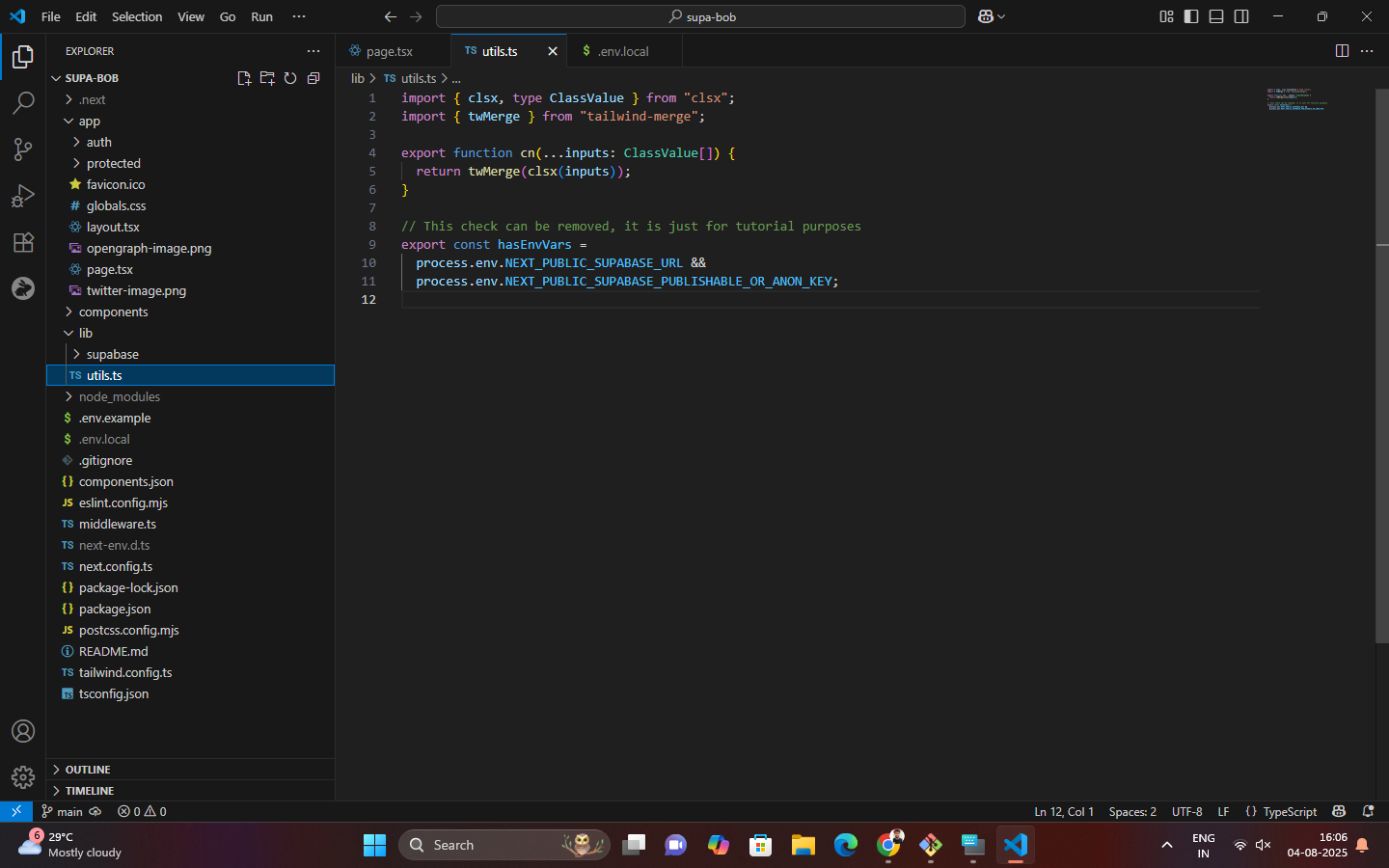1389x868 pixels.
Task: Expand the supabase folder
Action: (190, 354)
